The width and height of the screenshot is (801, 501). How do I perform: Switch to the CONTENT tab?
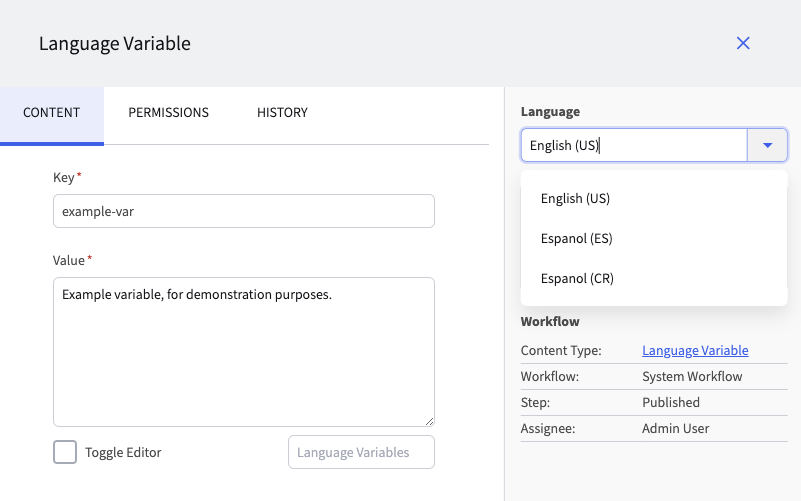tap(51, 113)
